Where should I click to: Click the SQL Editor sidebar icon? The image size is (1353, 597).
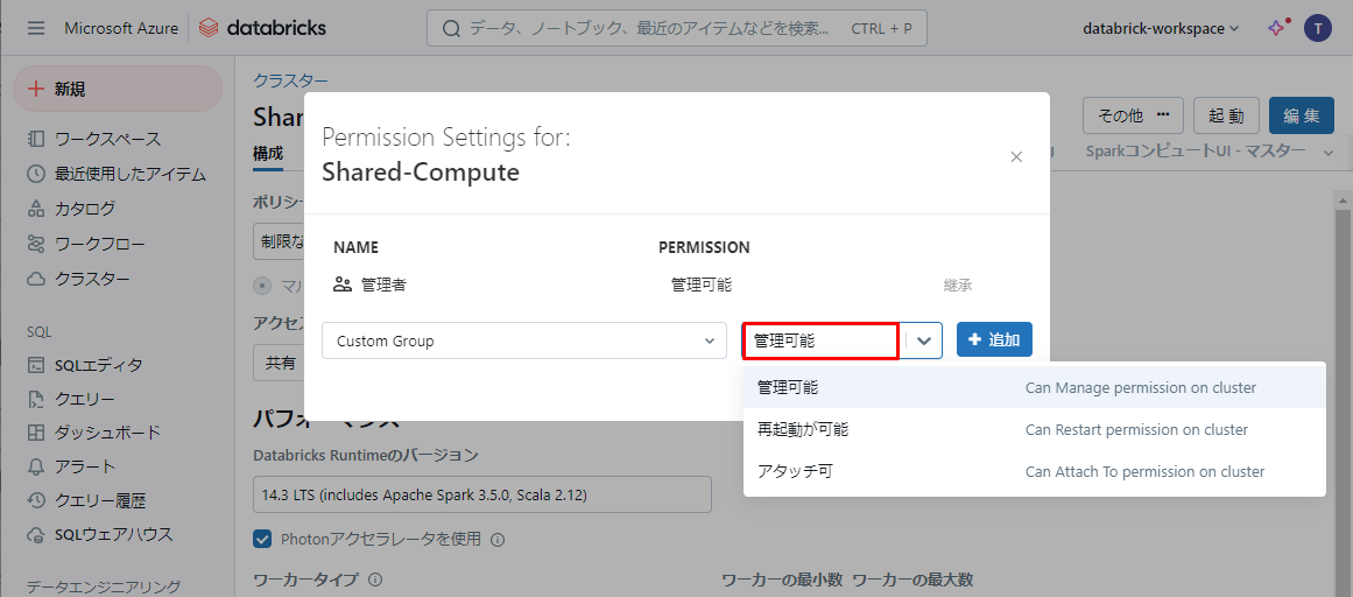(37, 365)
